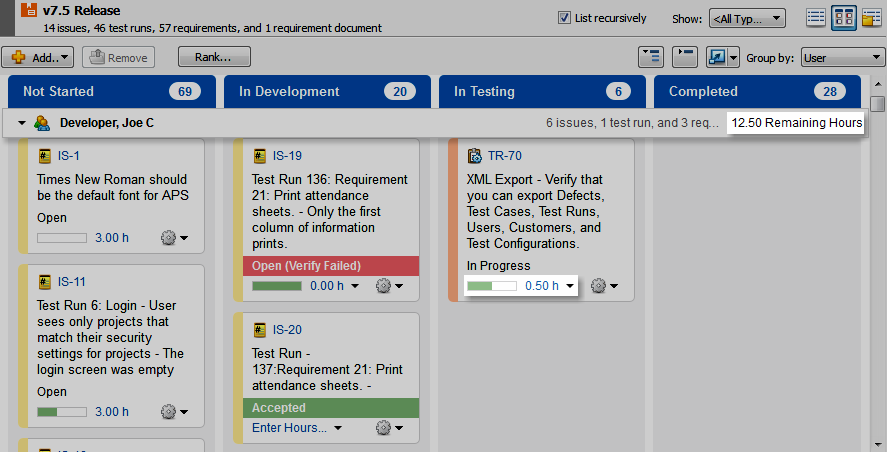Viewport: 887px width, 452px height.
Task: Switch to the list view icon
Action: click(816, 18)
